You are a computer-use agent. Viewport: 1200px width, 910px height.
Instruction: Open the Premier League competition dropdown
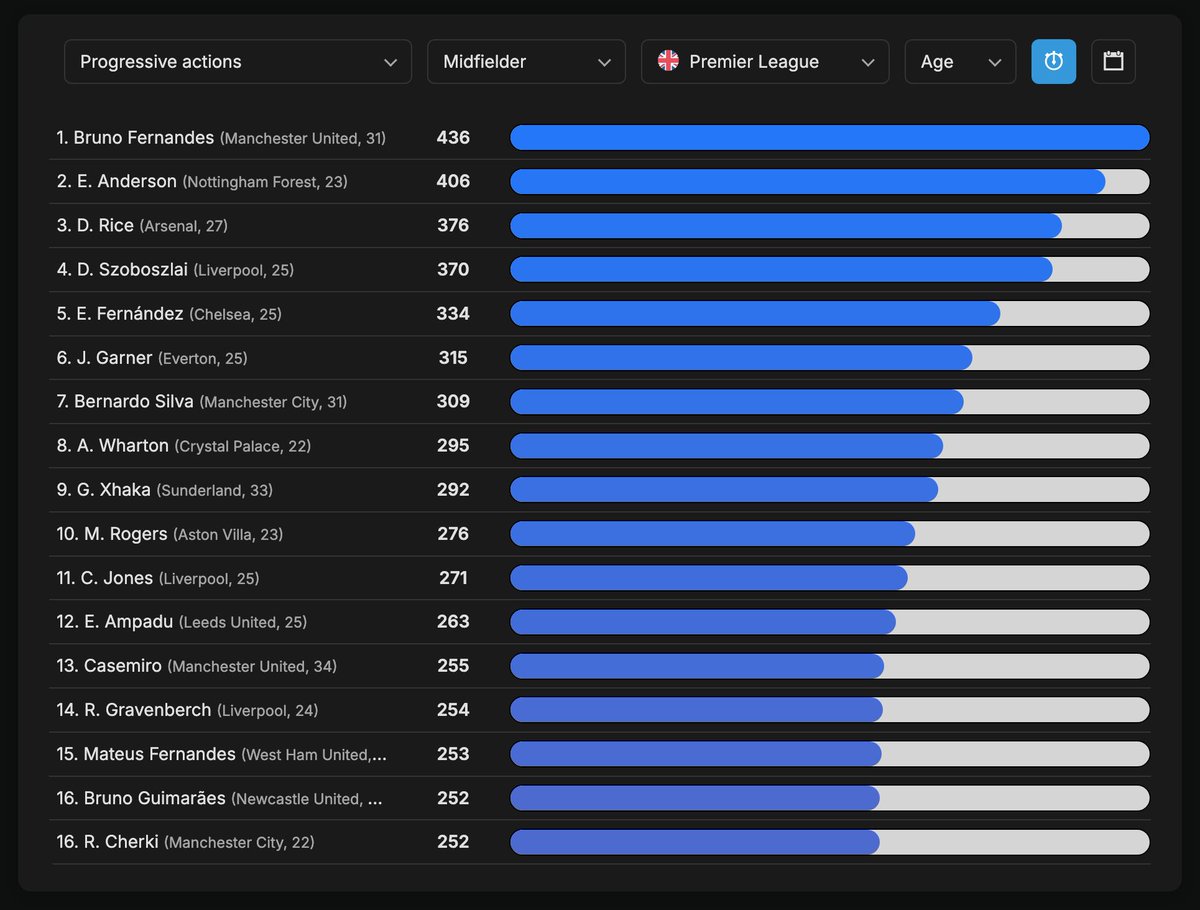point(765,62)
